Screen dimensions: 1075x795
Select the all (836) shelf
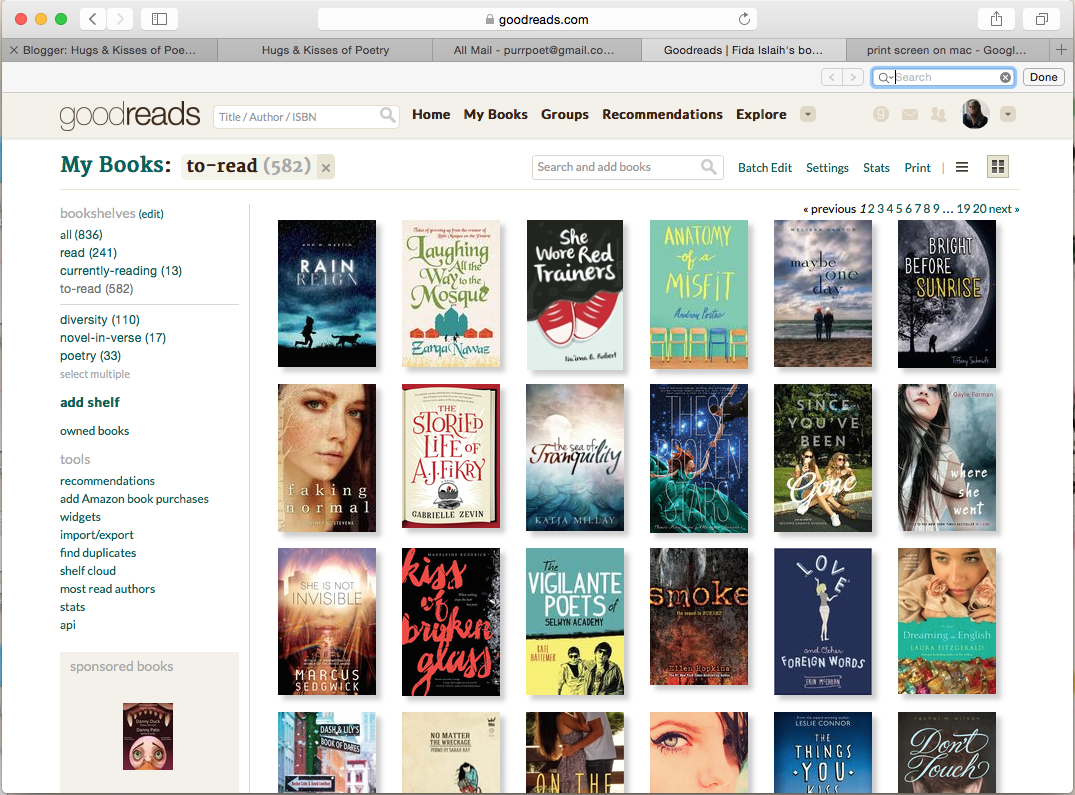[x=81, y=235]
